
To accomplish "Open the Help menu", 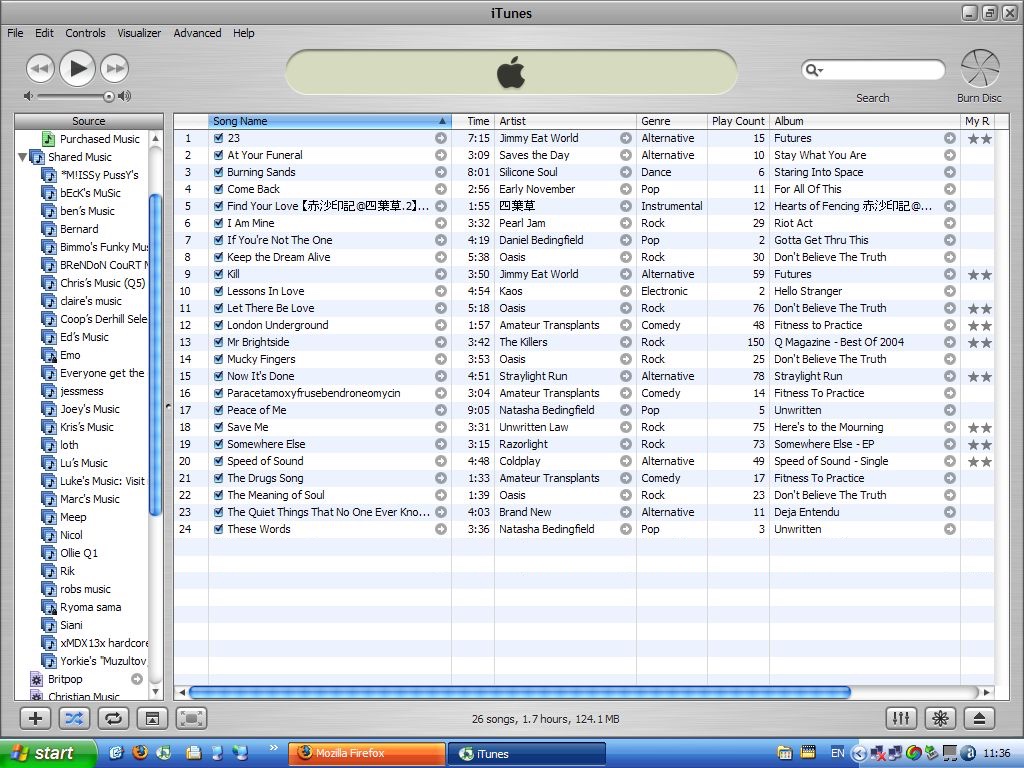I will [x=244, y=33].
